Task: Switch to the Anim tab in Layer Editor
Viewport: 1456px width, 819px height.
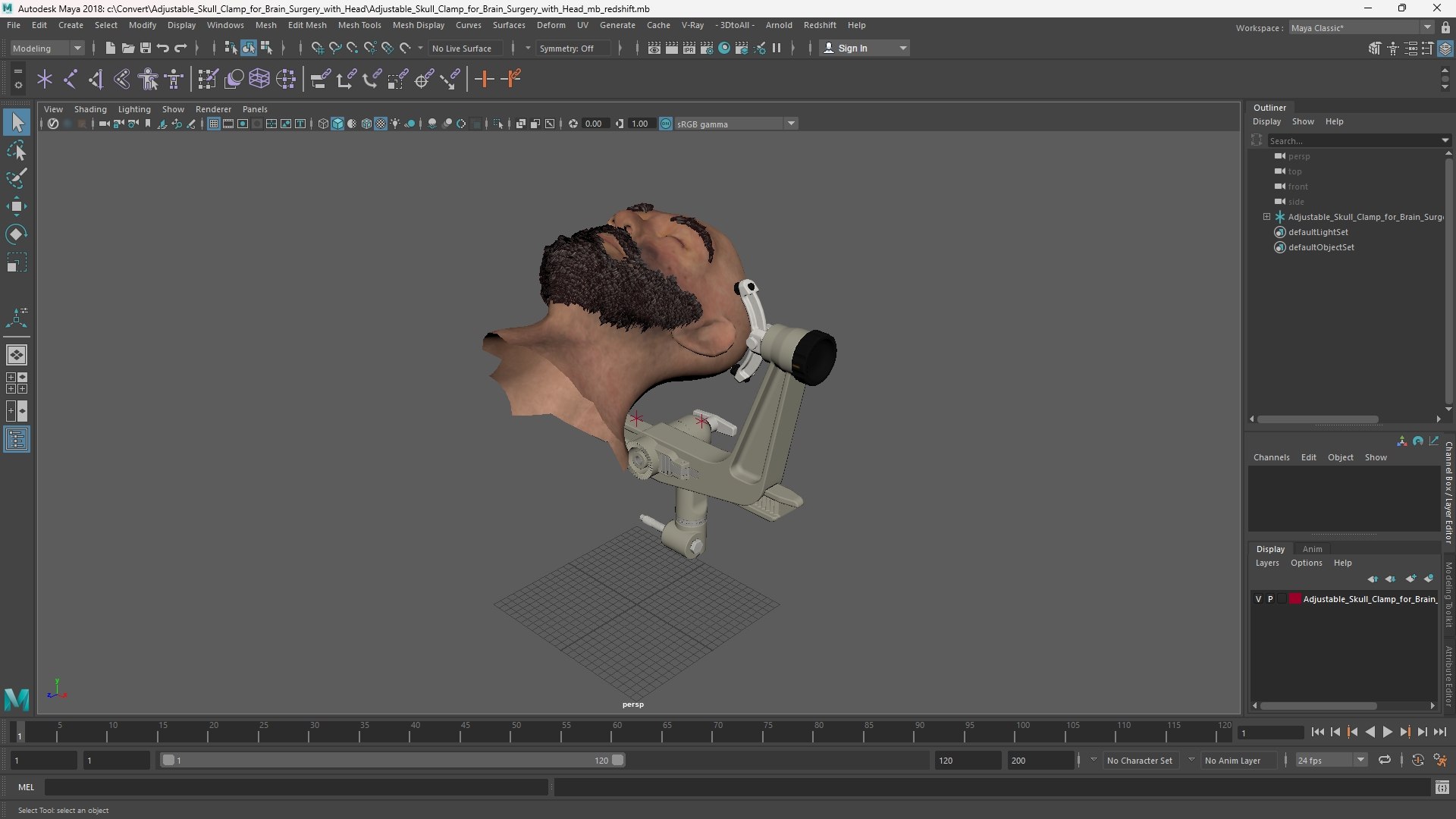Action: 1312,549
